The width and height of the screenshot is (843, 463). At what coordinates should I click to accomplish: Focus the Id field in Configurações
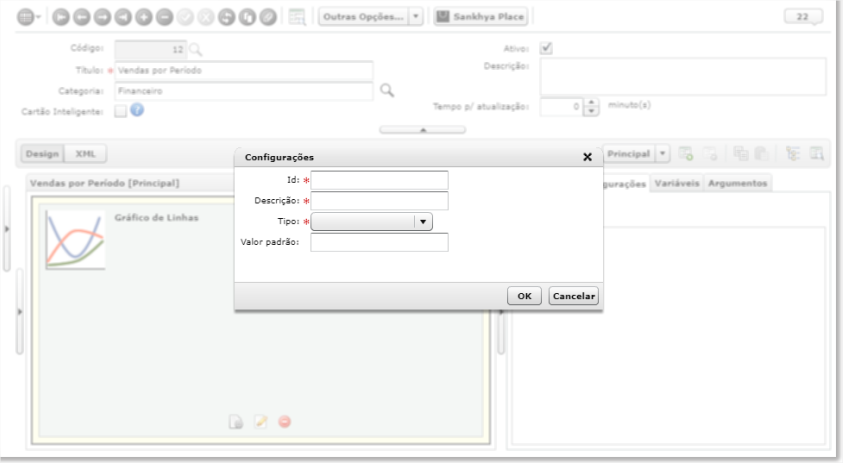pyautogui.click(x=380, y=180)
